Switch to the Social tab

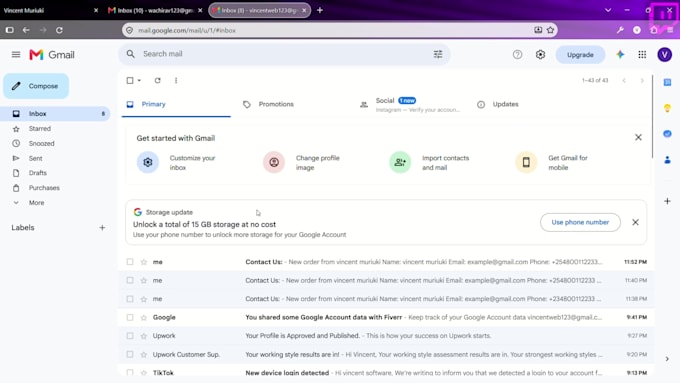[410, 105]
